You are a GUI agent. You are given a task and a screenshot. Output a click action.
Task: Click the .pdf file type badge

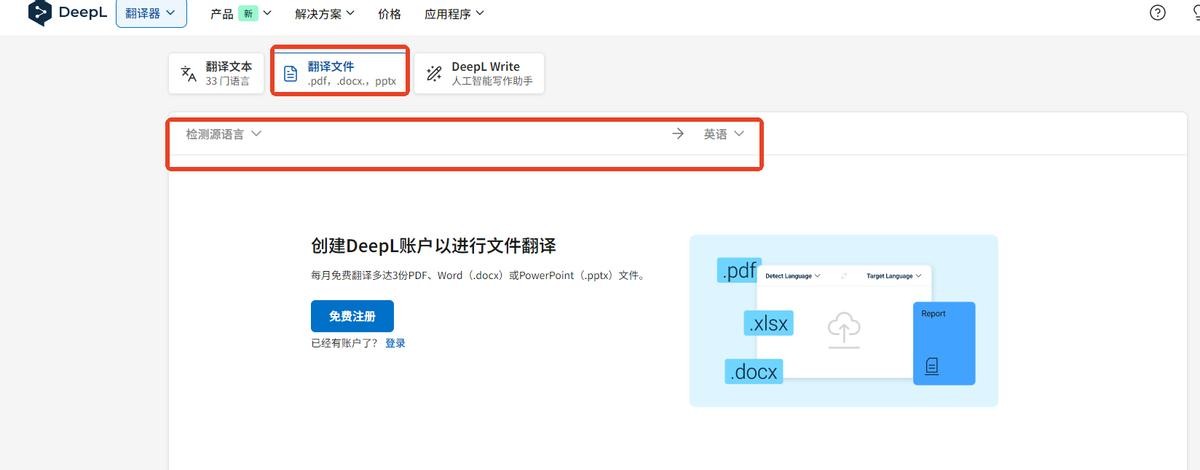tap(739, 270)
